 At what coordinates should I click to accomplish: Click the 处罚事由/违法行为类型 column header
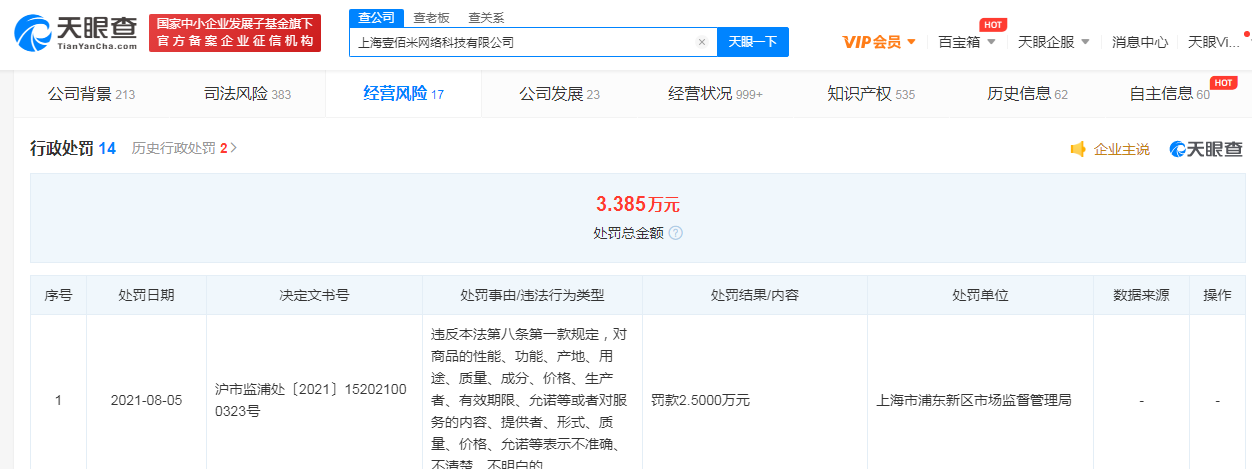click(532, 295)
